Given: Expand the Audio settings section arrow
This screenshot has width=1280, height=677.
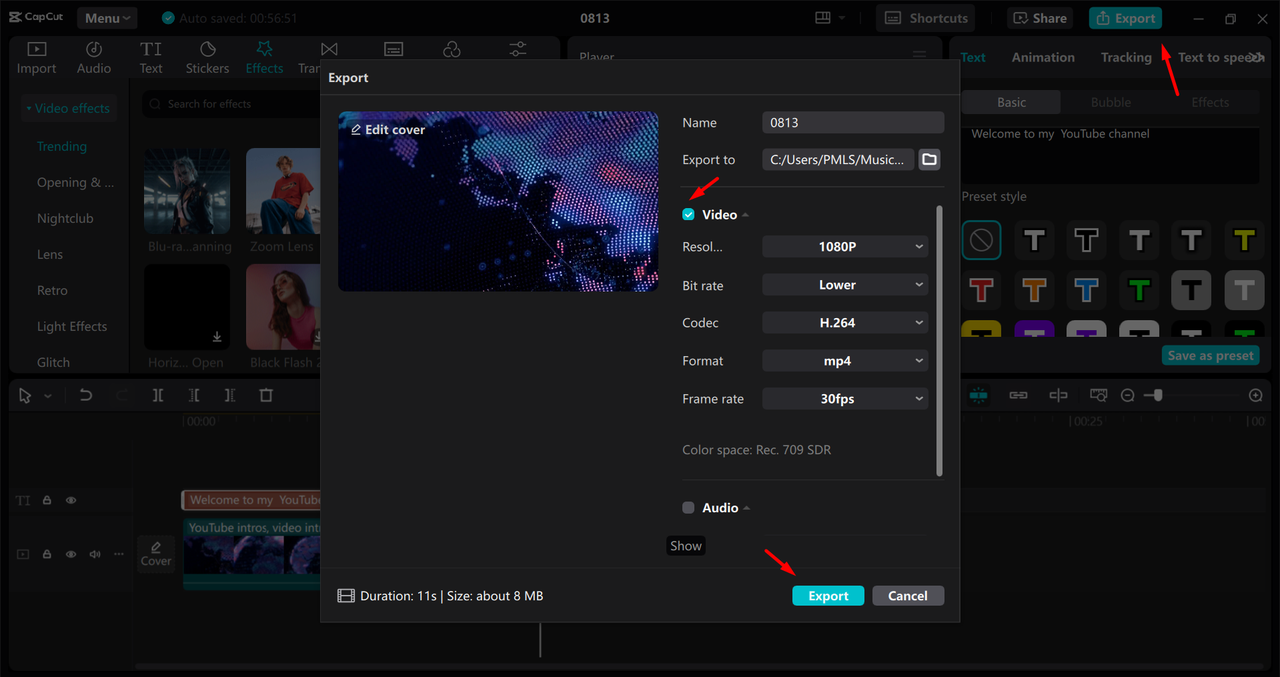Looking at the screenshot, I should [746, 508].
